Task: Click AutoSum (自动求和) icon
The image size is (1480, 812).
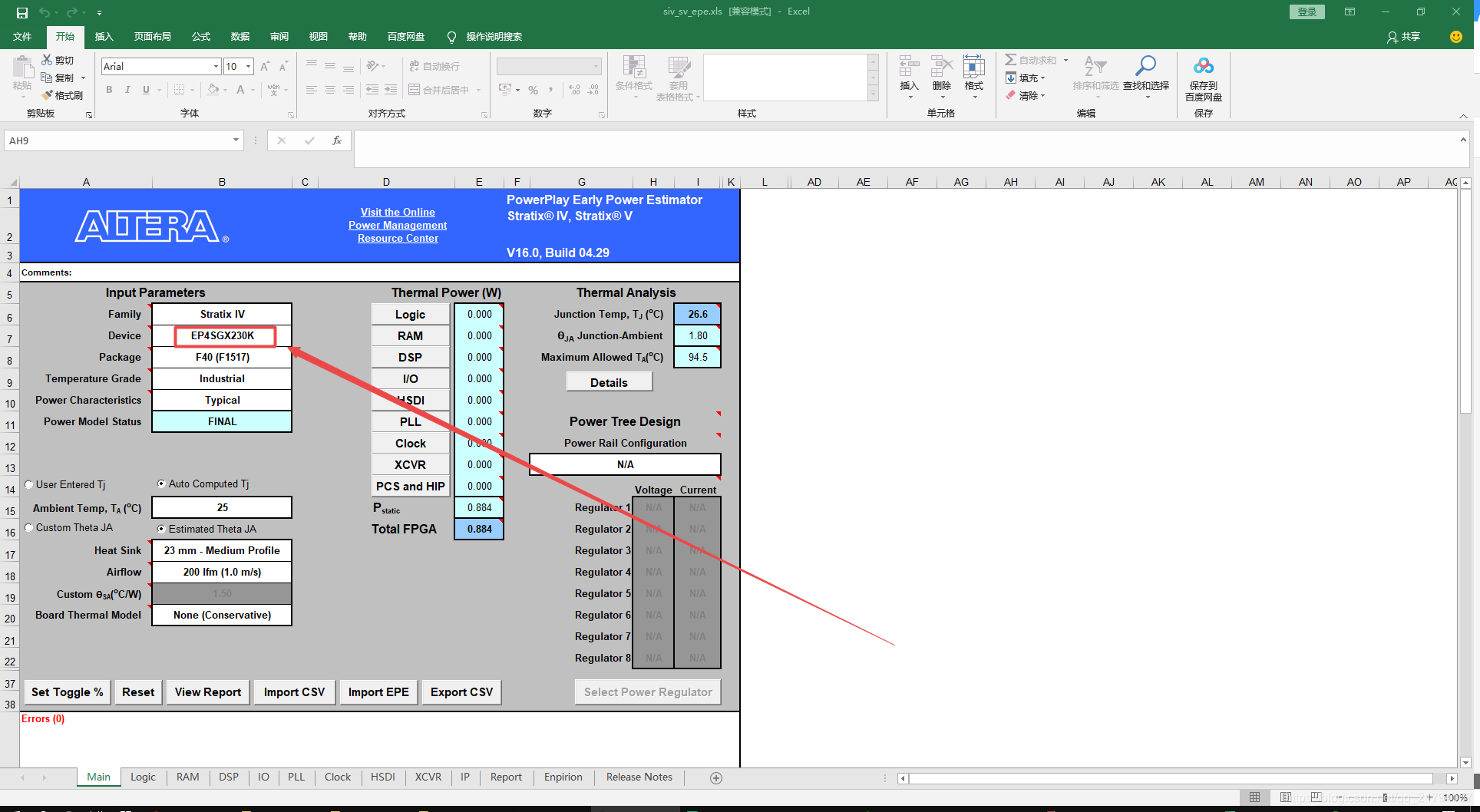Action: pyautogui.click(x=1011, y=60)
